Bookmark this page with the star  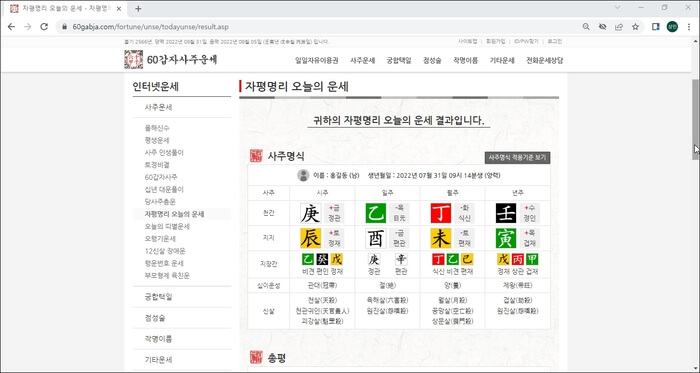[635, 27]
